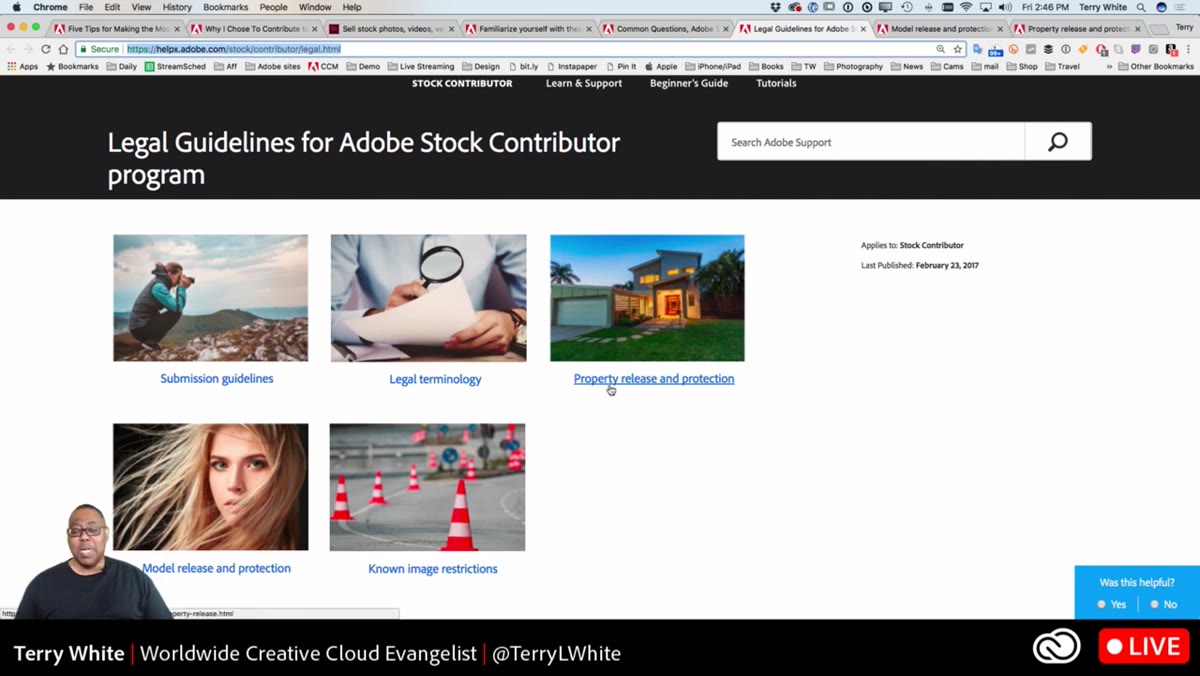Close the Five Tips for Making tab

point(177,29)
